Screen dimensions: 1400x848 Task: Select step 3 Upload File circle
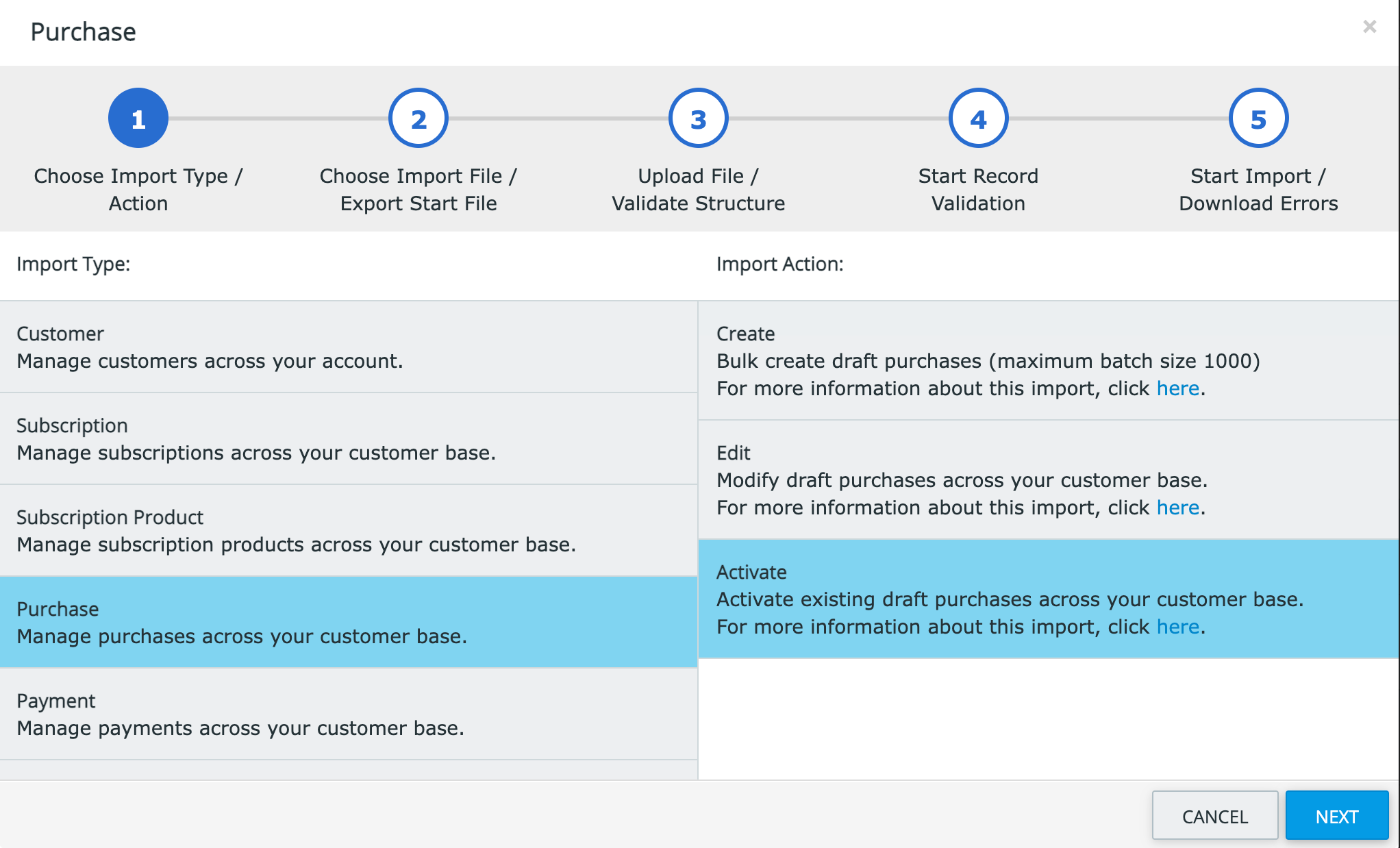(699, 119)
